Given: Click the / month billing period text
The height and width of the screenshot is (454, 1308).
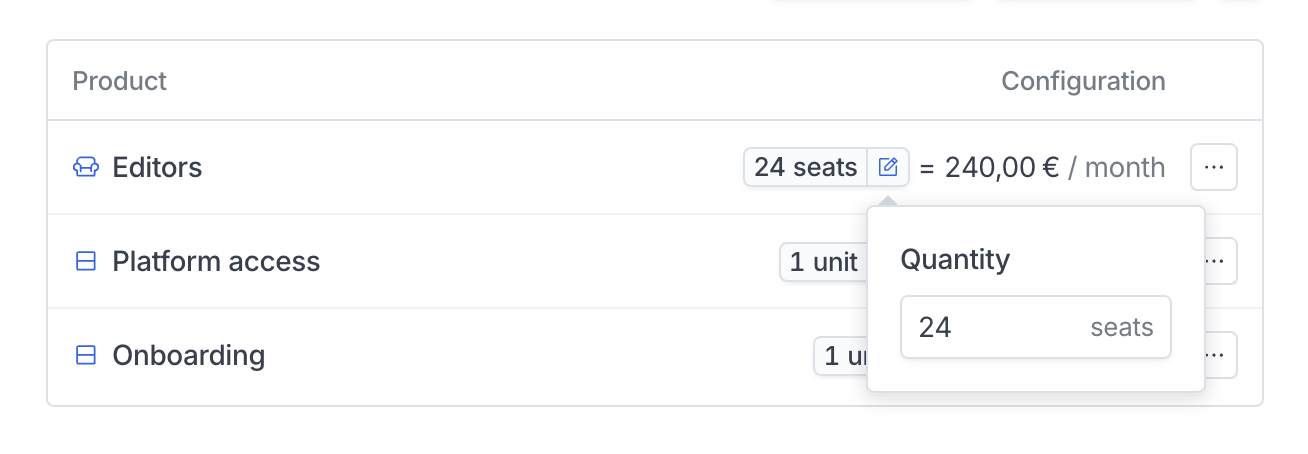Looking at the screenshot, I should click(1116, 167).
